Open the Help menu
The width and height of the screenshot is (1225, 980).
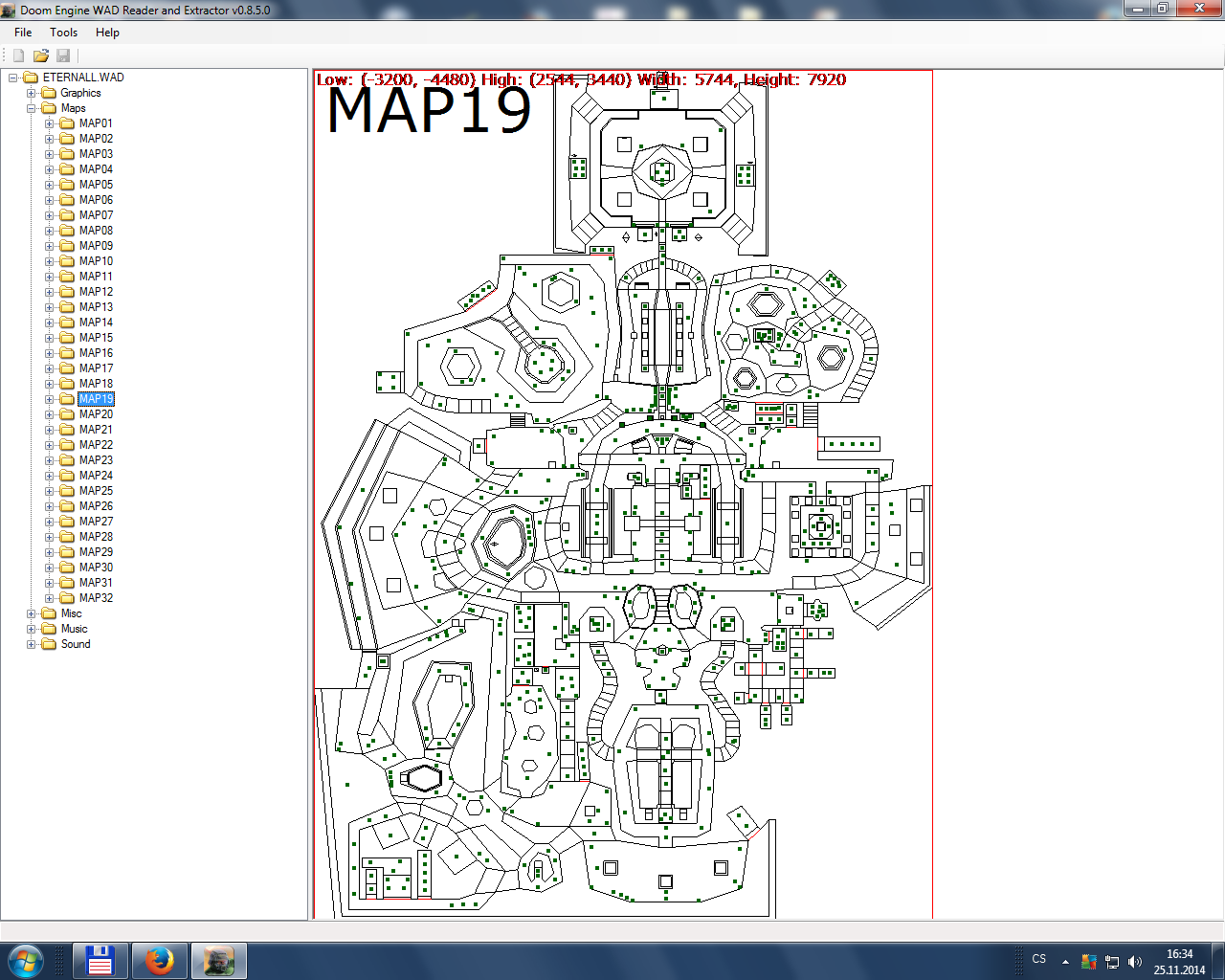107,33
